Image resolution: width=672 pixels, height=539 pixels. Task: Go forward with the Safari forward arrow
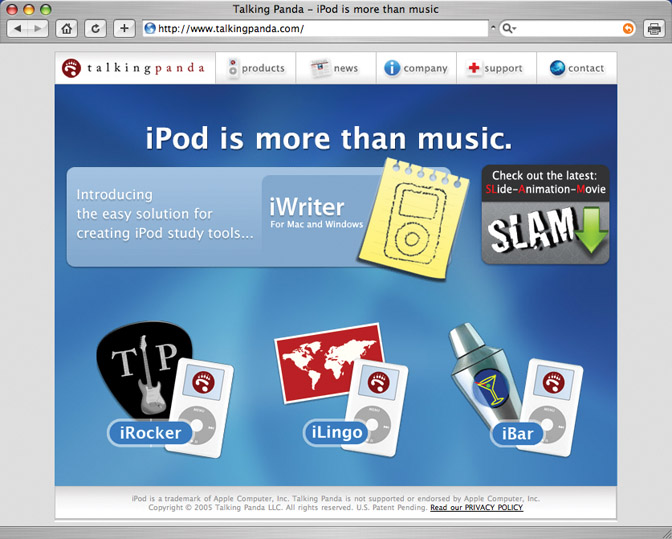coord(38,29)
